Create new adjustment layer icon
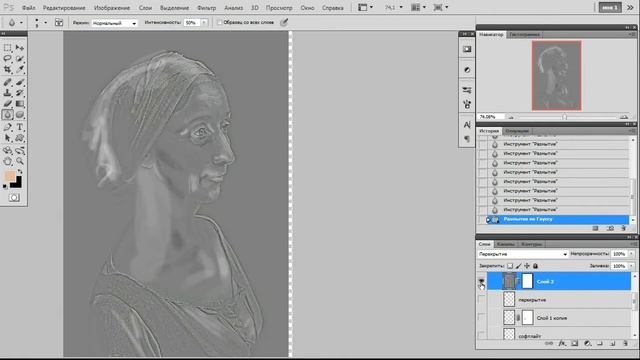Viewport: 640px width, 360px height. point(587,344)
